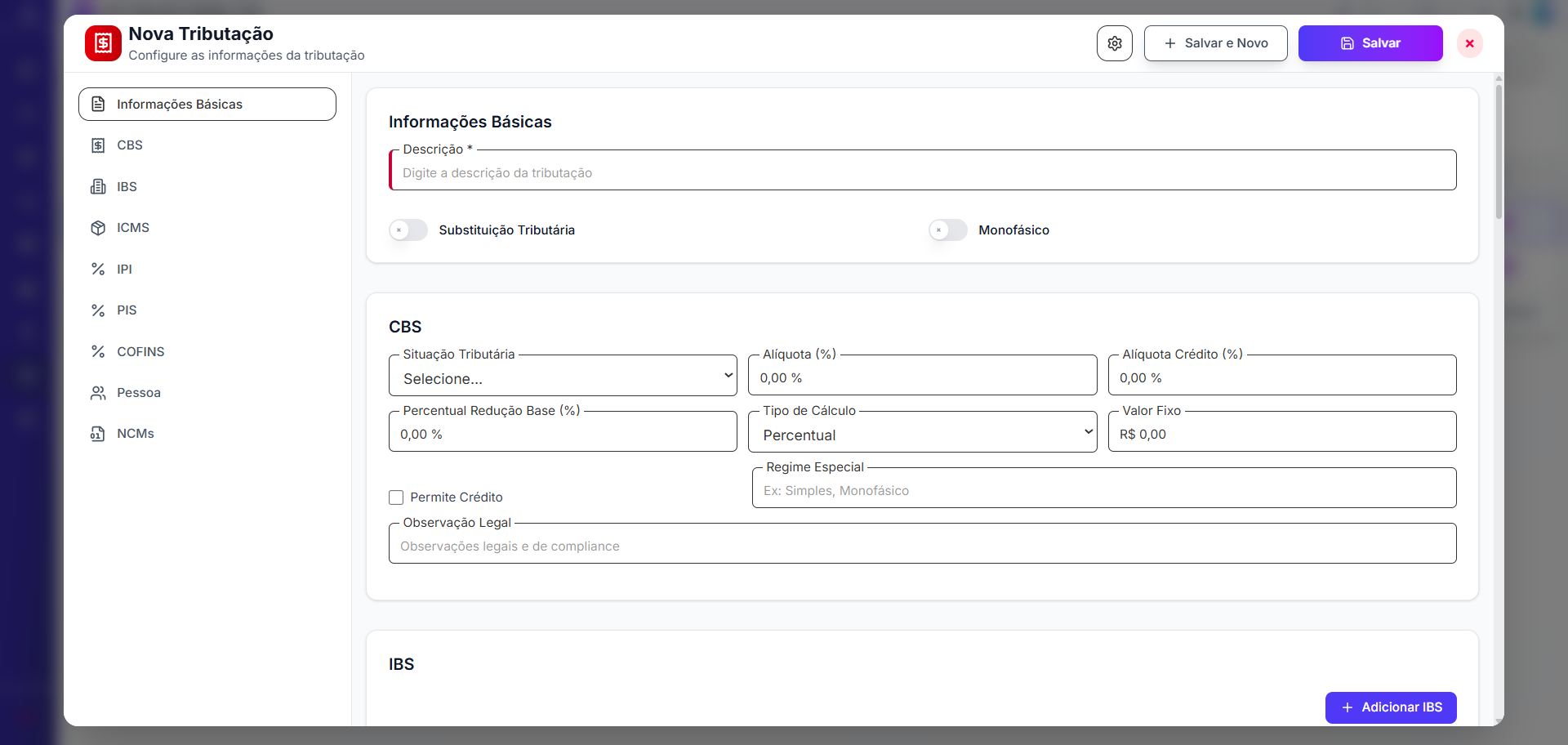The width and height of the screenshot is (1568, 745).
Task: Click the document icon beside Informações Básicas
Action: pos(98,105)
